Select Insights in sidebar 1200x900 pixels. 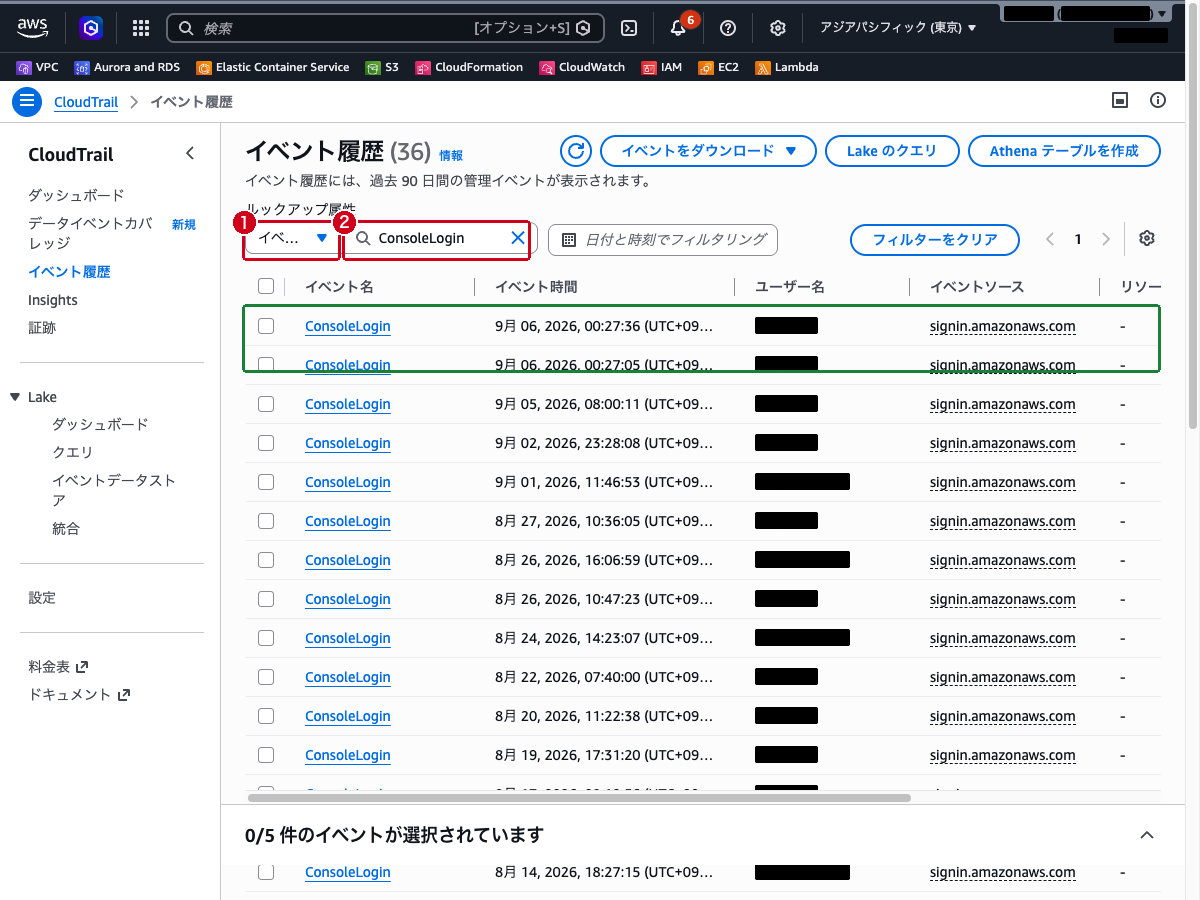coord(53,300)
